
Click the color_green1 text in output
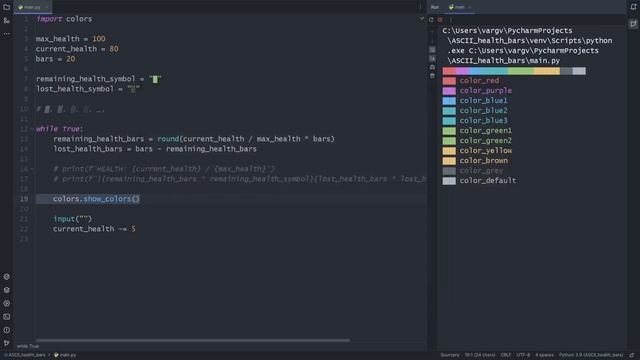pyautogui.click(x=485, y=131)
